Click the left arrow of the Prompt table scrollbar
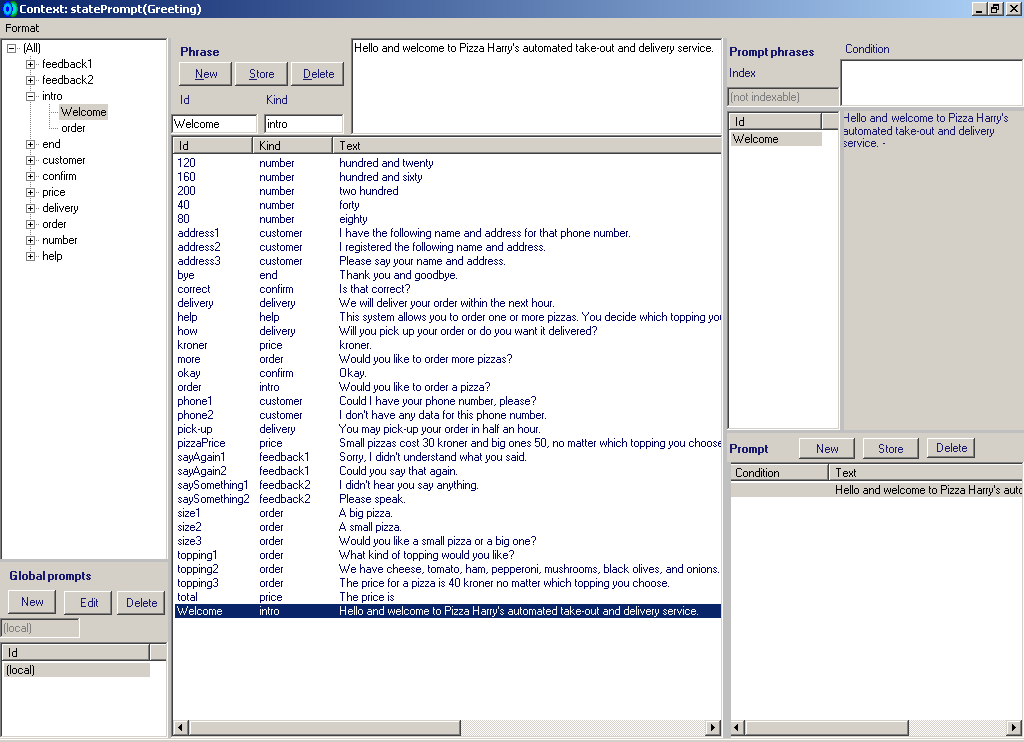 737,728
